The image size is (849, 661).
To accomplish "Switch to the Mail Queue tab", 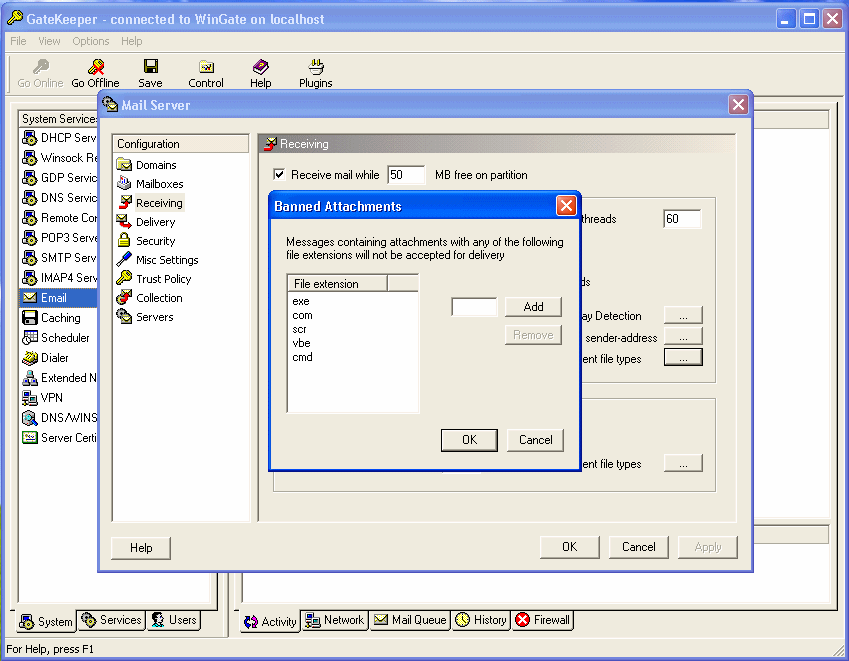I will pyautogui.click(x=410, y=620).
